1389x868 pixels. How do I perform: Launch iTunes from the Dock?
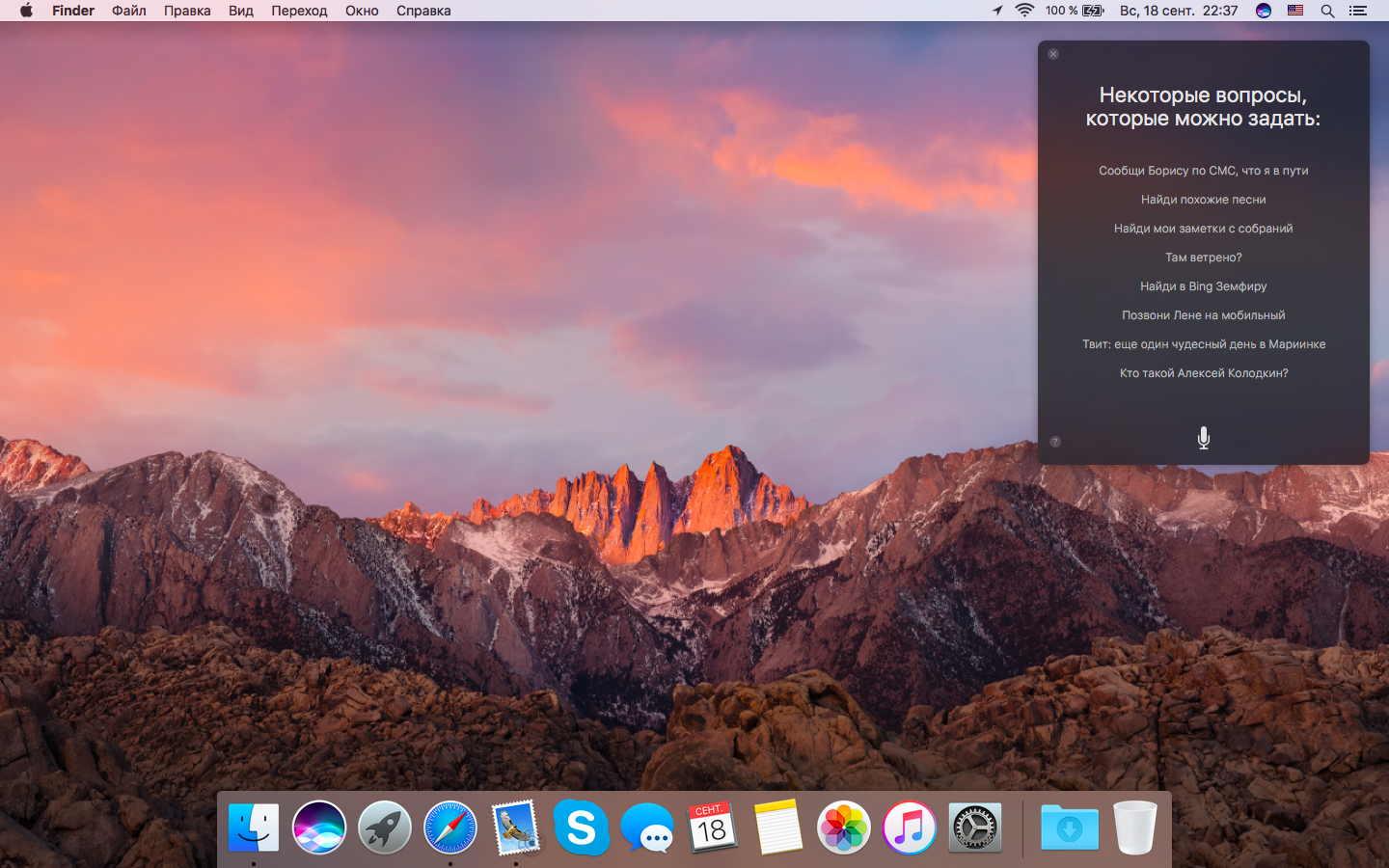point(910,827)
